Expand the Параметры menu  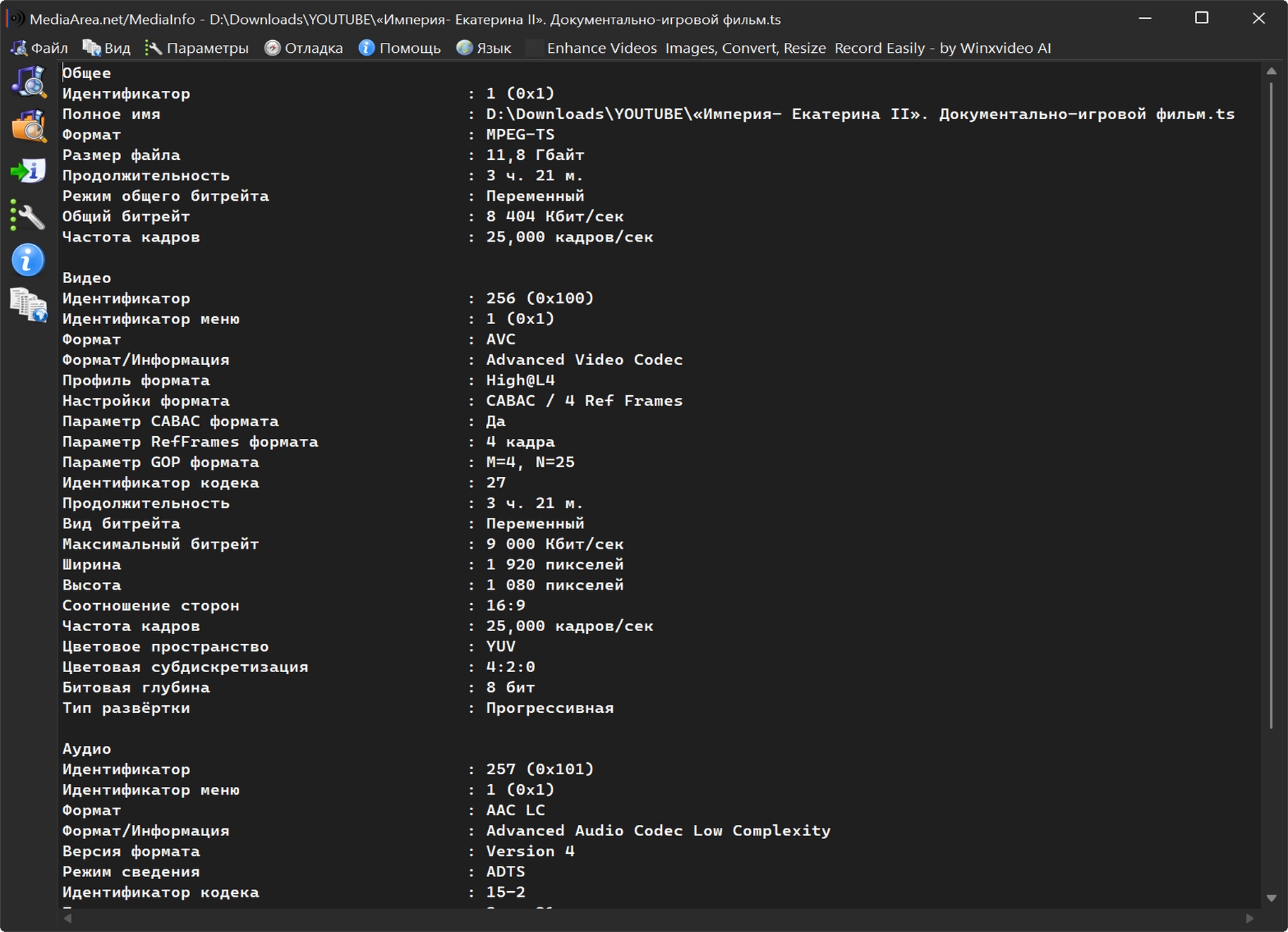point(197,48)
